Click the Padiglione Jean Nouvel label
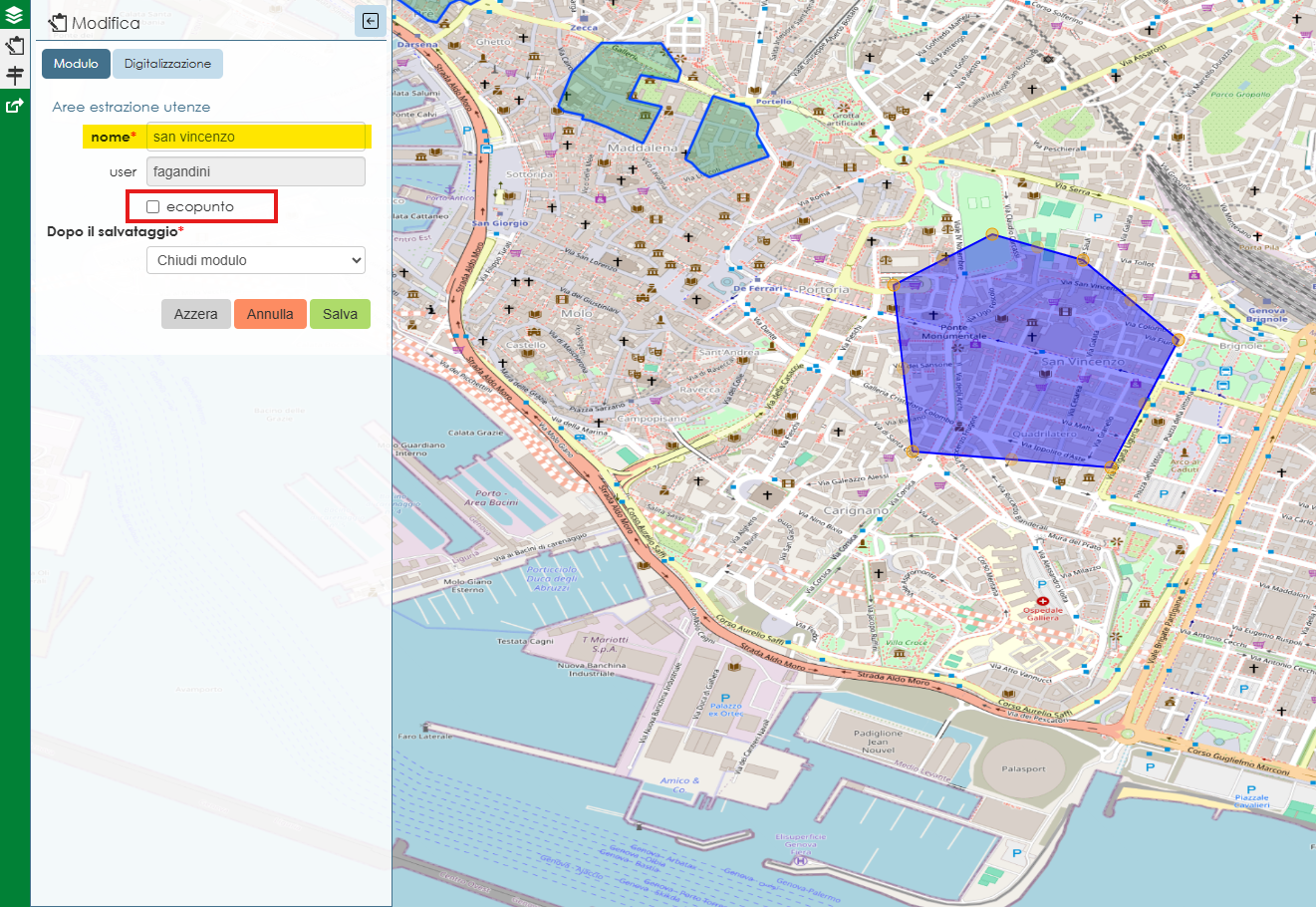 click(x=878, y=742)
